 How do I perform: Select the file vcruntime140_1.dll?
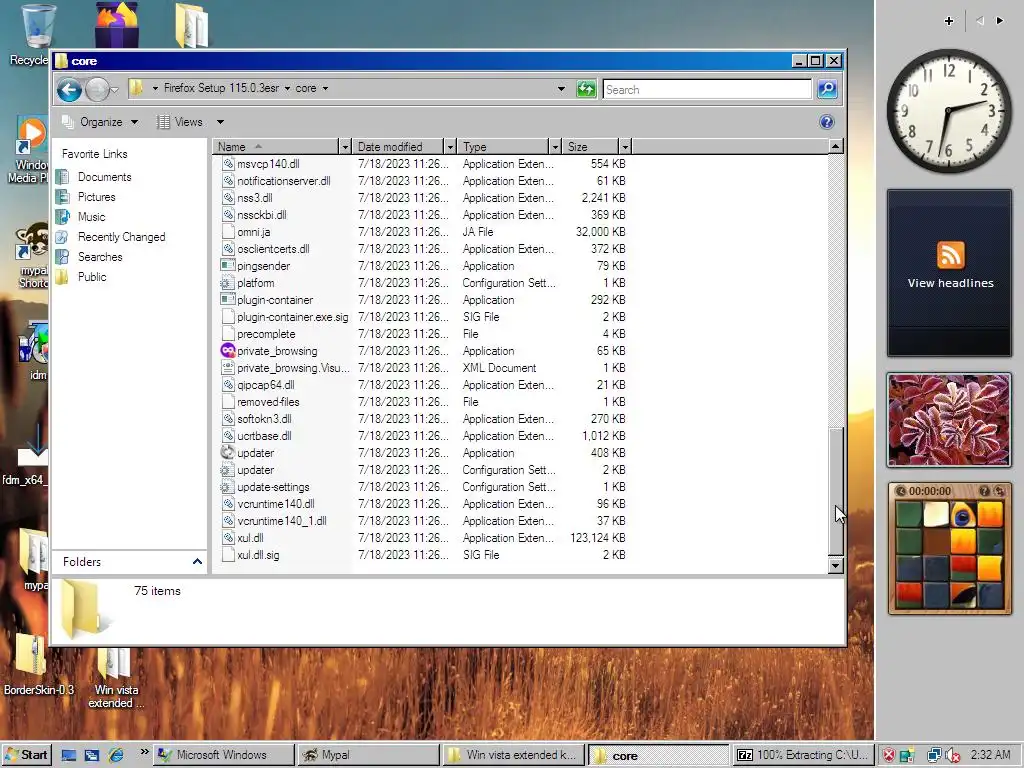point(281,520)
